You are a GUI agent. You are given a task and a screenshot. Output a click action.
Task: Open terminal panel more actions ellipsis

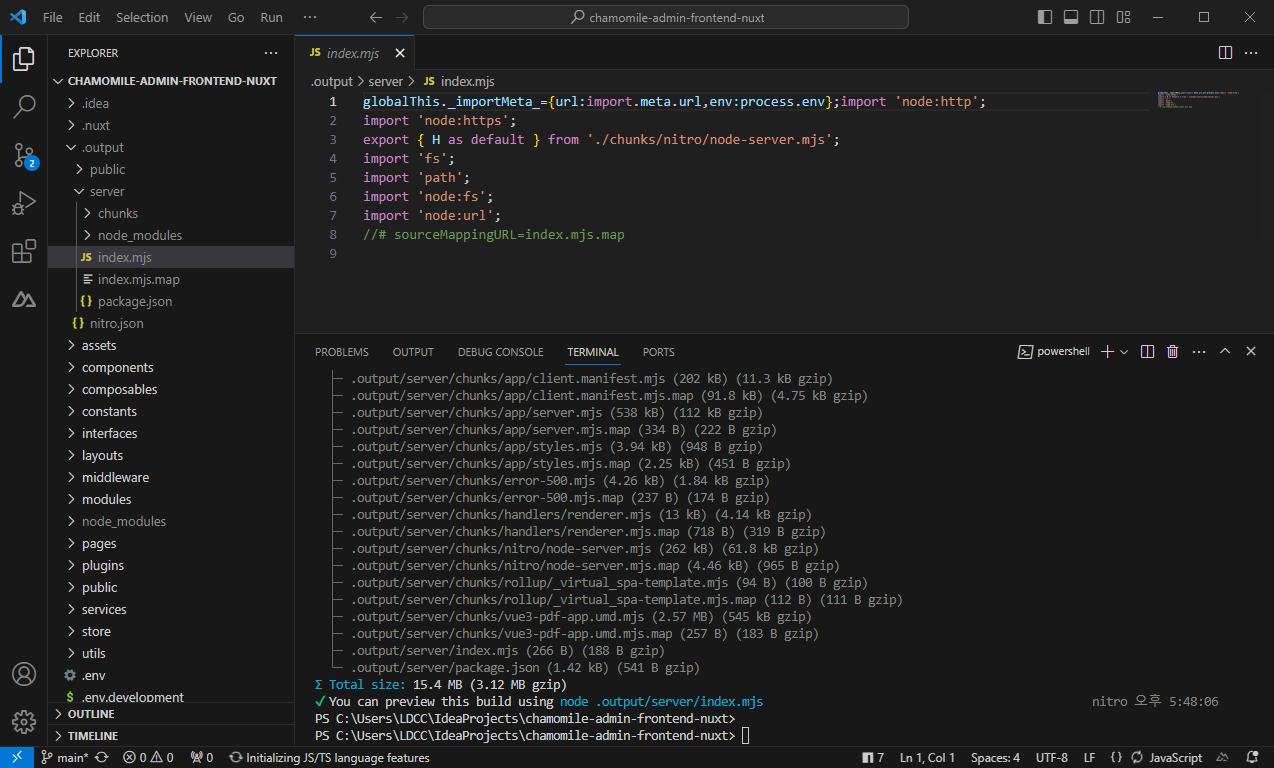tap(1199, 352)
